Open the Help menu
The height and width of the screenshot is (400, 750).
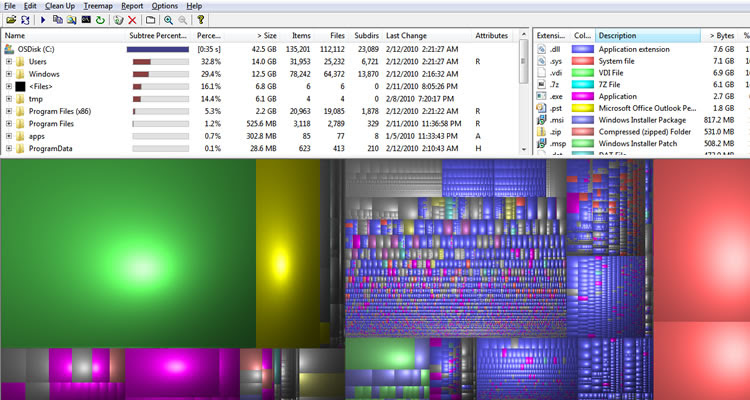194,6
